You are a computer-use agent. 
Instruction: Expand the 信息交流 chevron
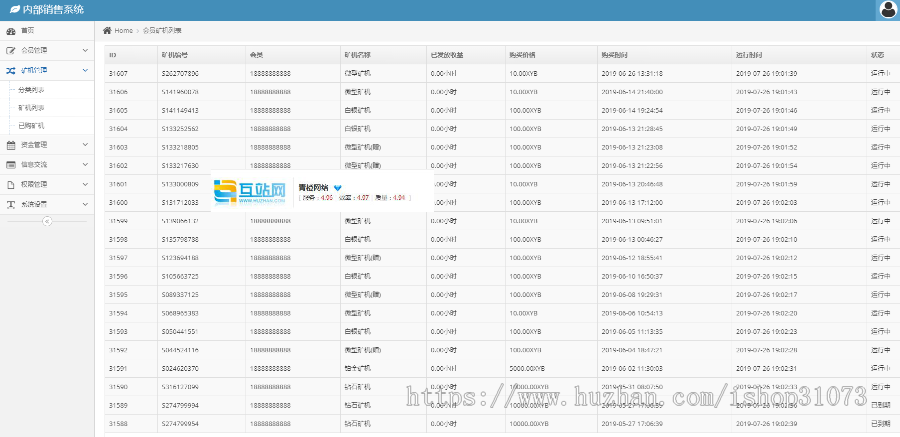pyautogui.click(x=85, y=165)
